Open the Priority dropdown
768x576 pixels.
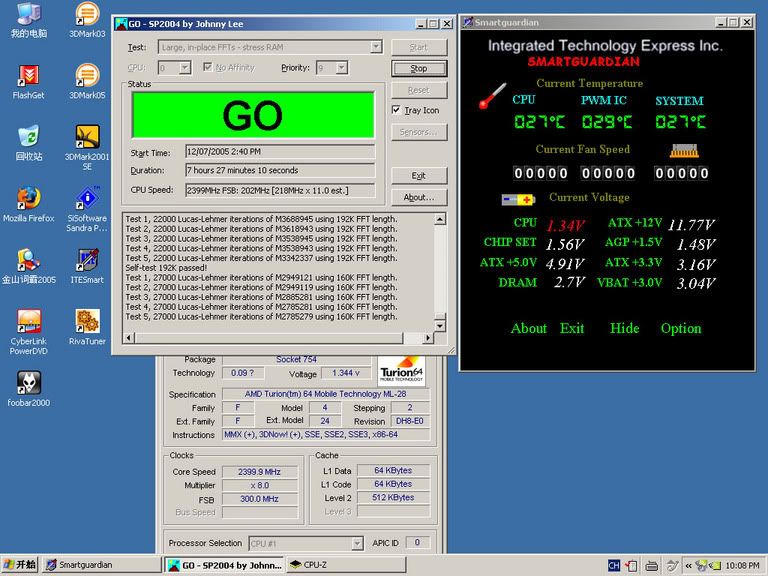342,68
